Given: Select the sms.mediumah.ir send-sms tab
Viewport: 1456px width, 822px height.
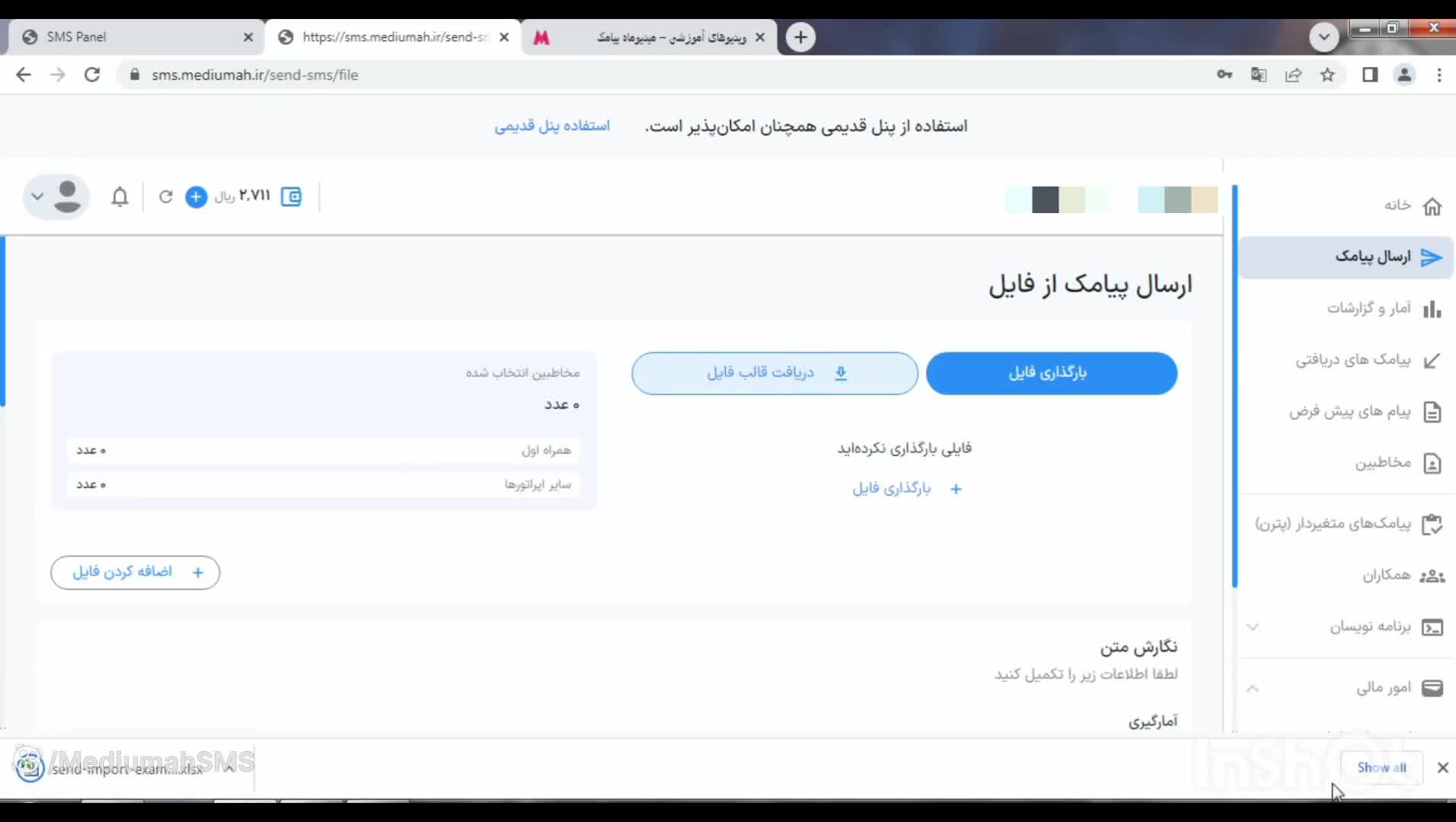Looking at the screenshot, I should [393, 37].
